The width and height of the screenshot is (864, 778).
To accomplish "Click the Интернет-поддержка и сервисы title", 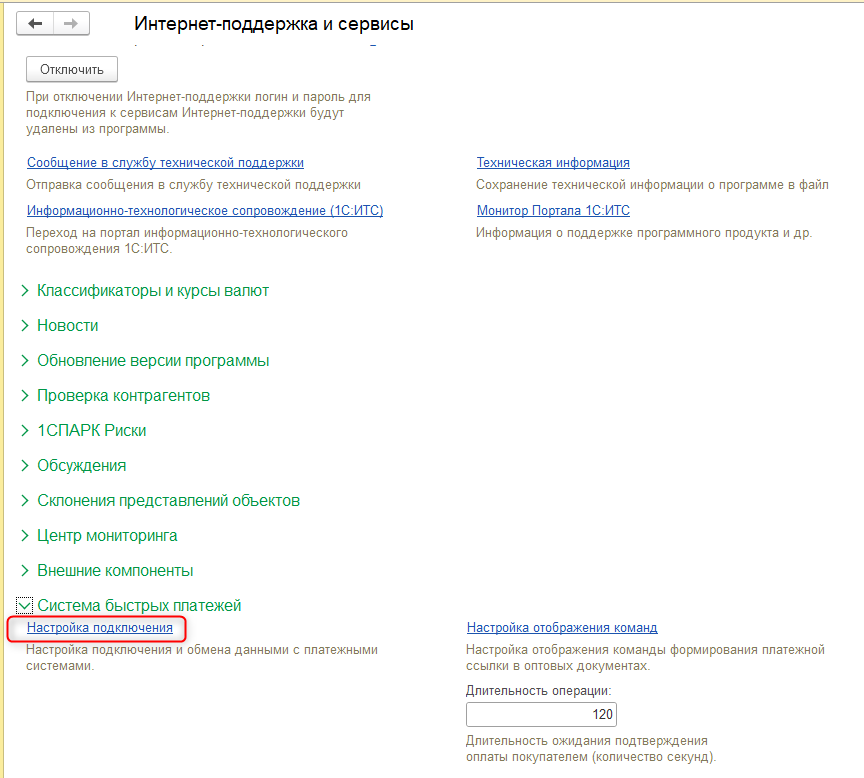I will 274,24.
